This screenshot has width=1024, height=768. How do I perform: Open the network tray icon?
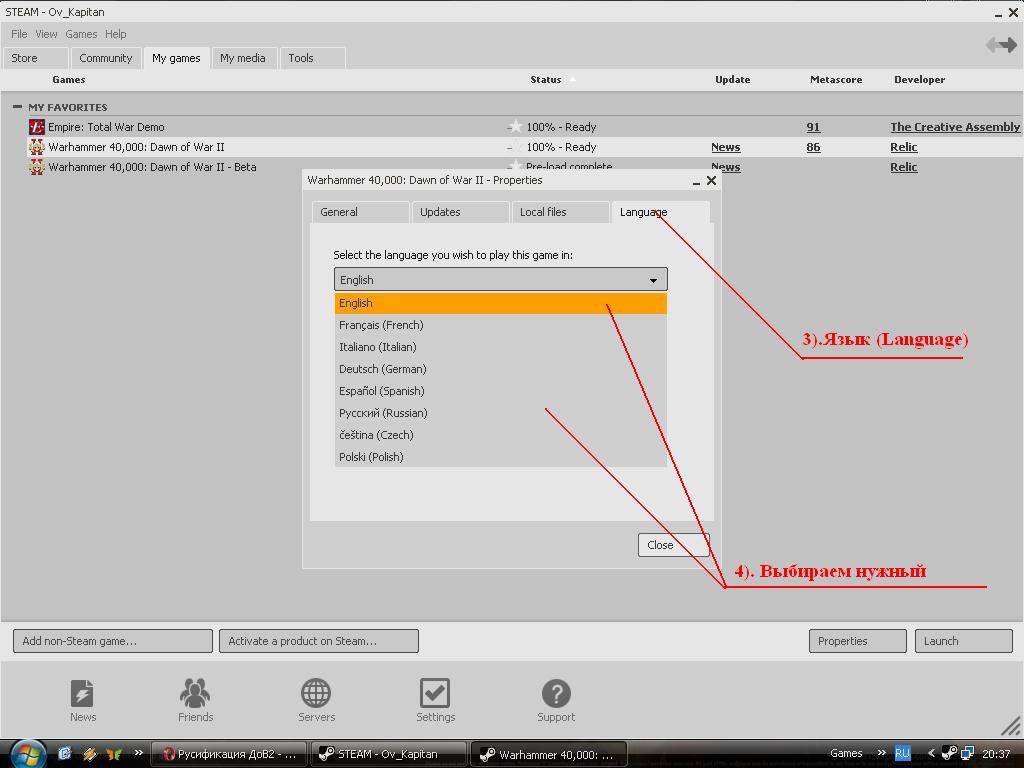tap(967, 754)
